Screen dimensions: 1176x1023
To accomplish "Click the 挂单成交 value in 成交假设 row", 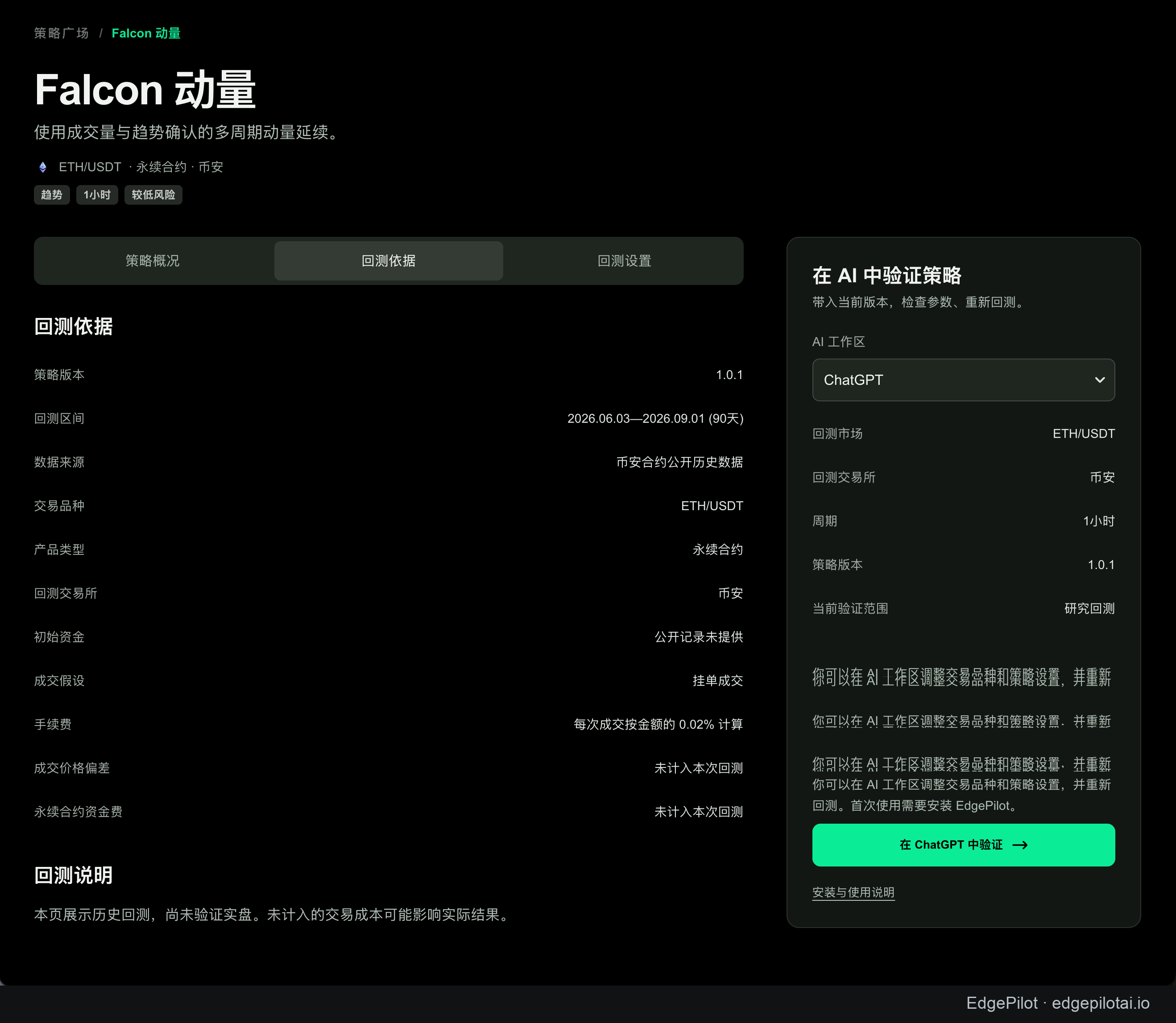I will pos(718,681).
